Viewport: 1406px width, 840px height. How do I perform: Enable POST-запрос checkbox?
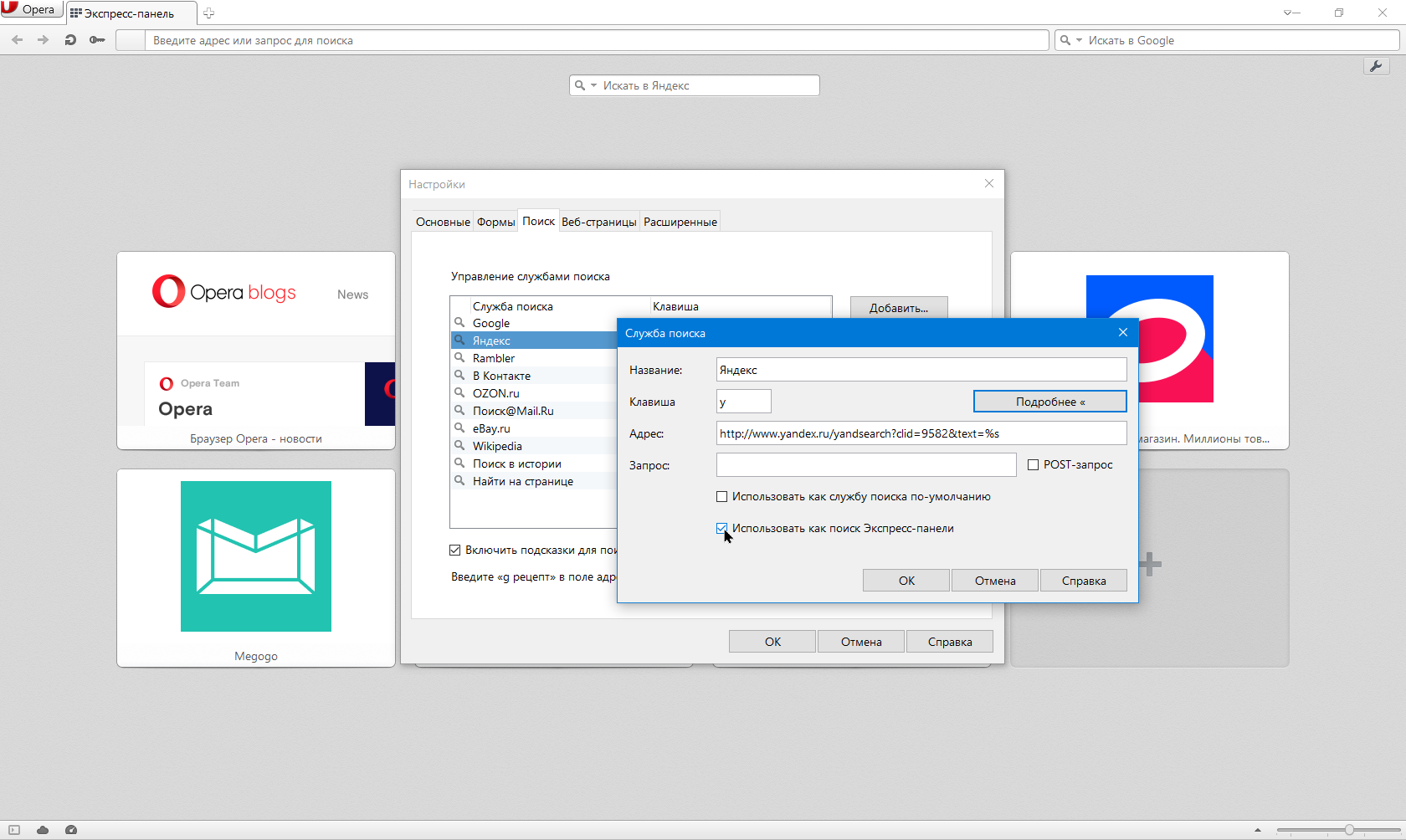pyautogui.click(x=1034, y=465)
